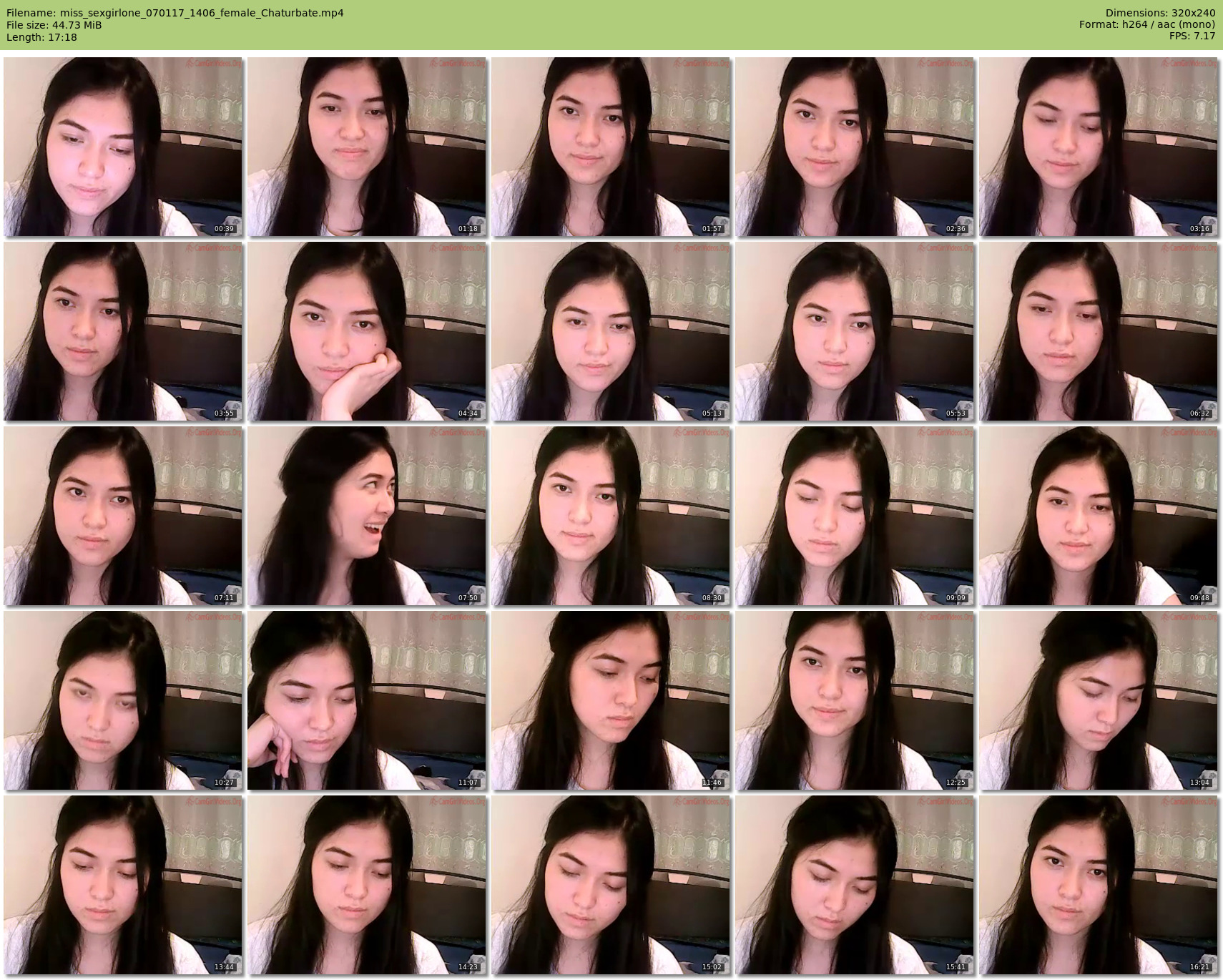Viewport: 1223px width, 980px height.
Task: Open the frame marked 01:18
Action: pos(366,147)
